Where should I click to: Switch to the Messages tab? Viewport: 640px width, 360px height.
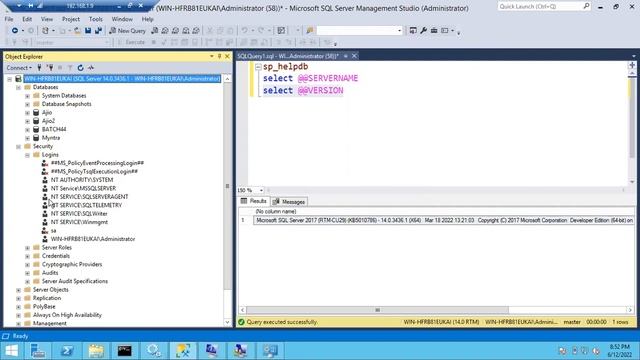[289, 202]
